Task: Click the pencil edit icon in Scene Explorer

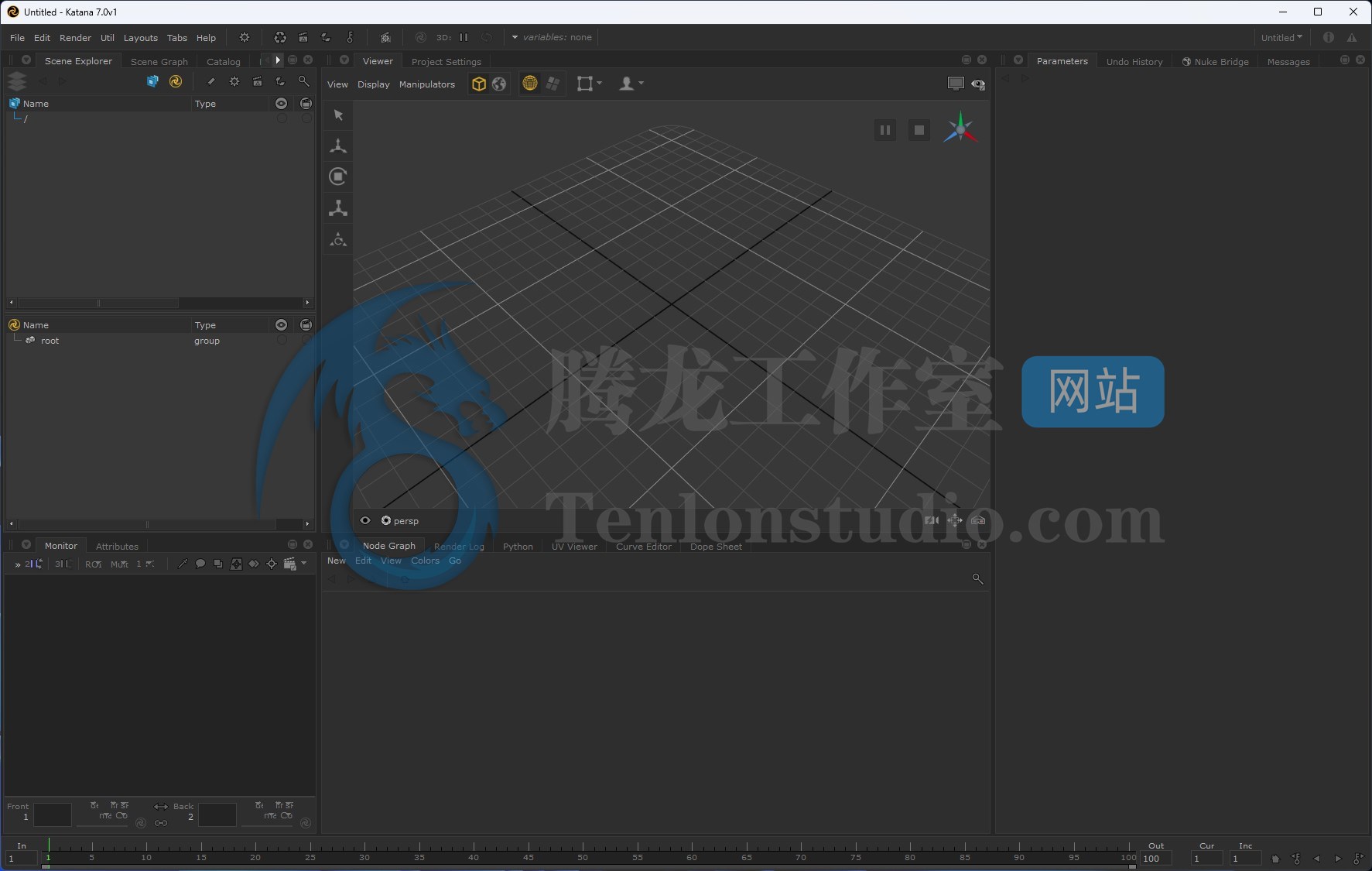Action: pyautogui.click(x=210, y=81)
